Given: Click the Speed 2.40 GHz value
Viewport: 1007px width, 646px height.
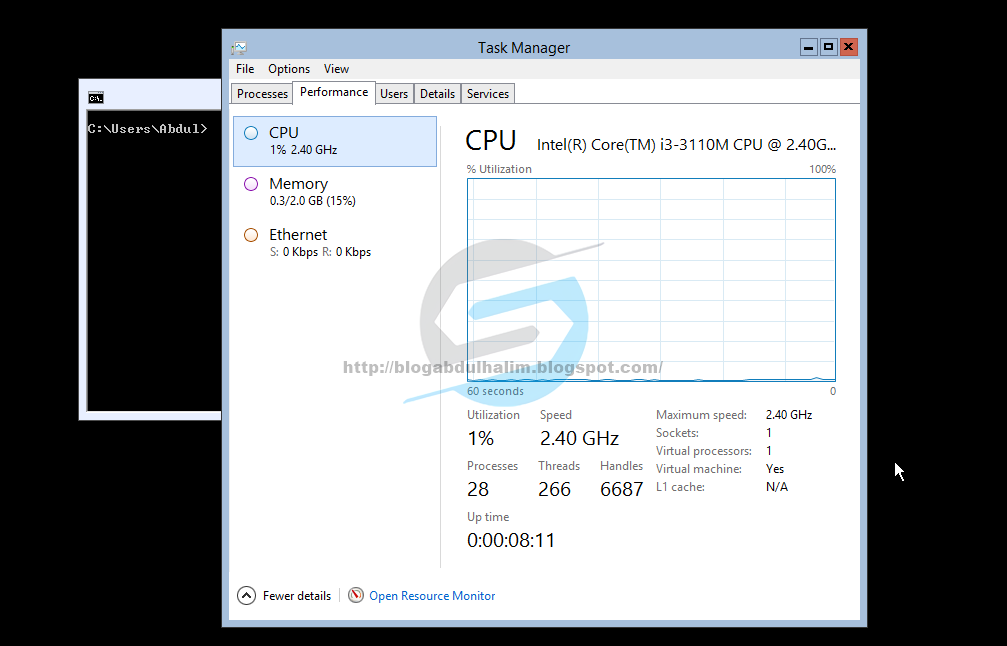Looking at the screenshot, I should 579,439.
